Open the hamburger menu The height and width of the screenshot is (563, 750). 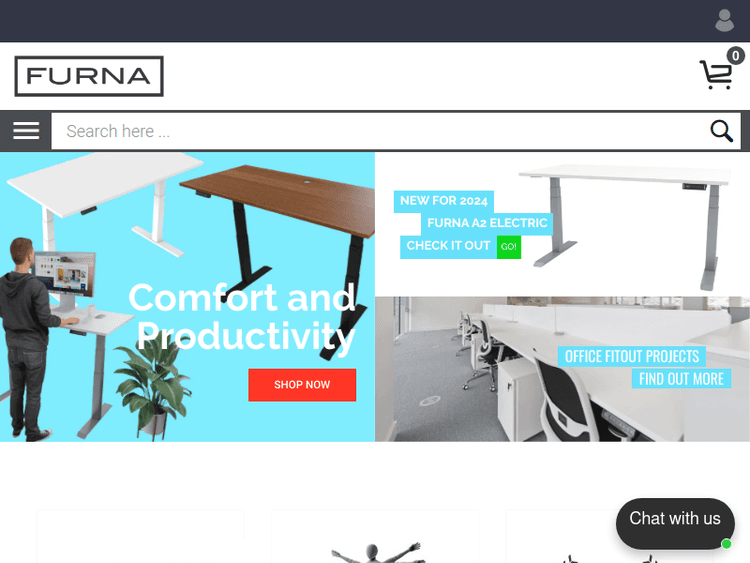(26, 131)
